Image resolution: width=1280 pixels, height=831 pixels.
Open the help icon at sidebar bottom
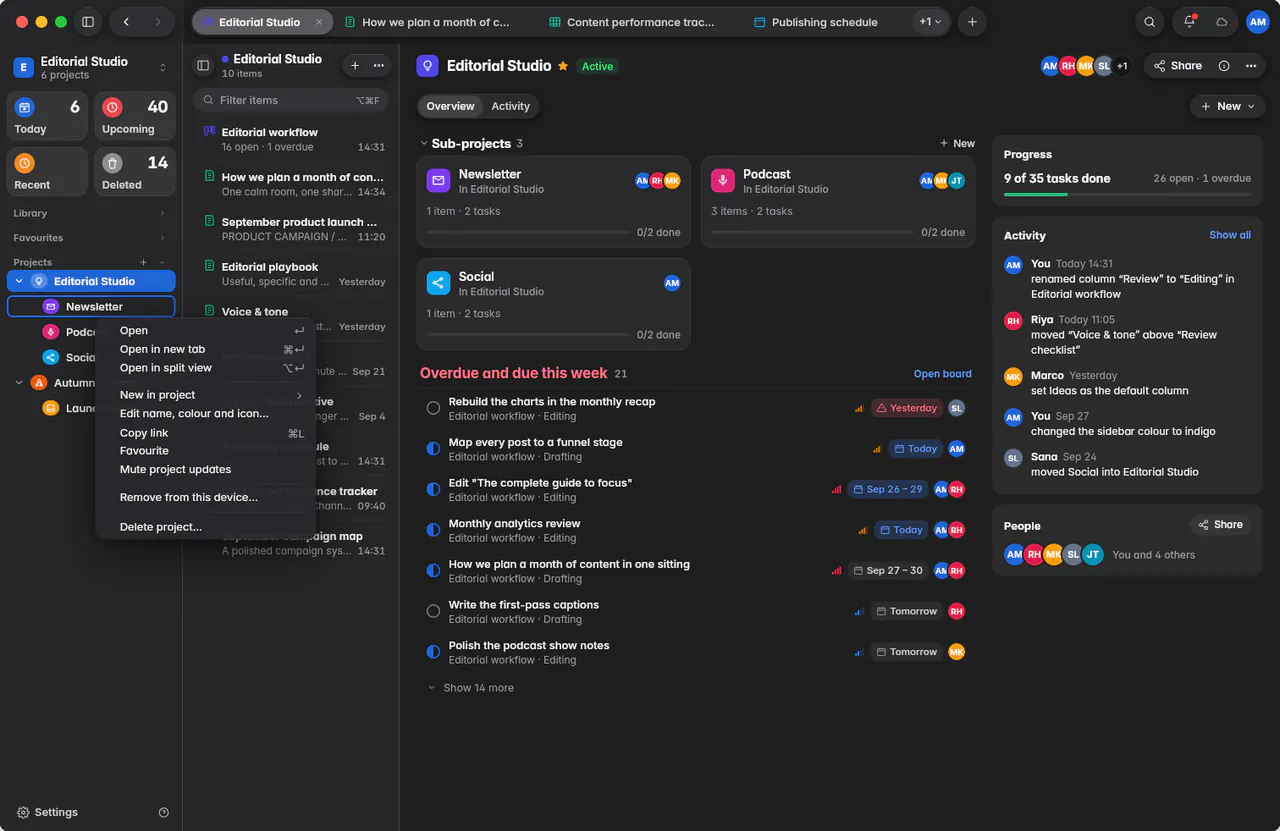click(x=164, y=813)
